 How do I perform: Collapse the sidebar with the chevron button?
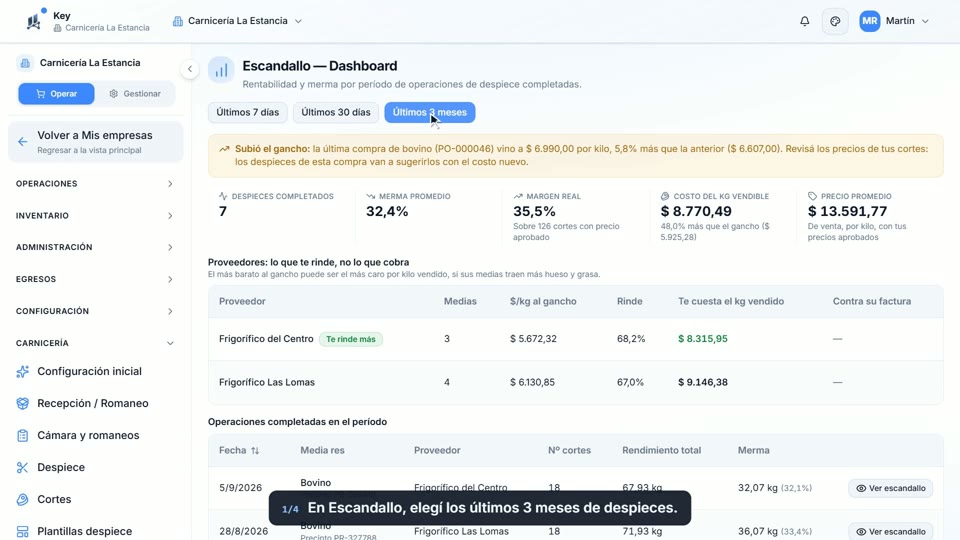[x=190, y=69]
